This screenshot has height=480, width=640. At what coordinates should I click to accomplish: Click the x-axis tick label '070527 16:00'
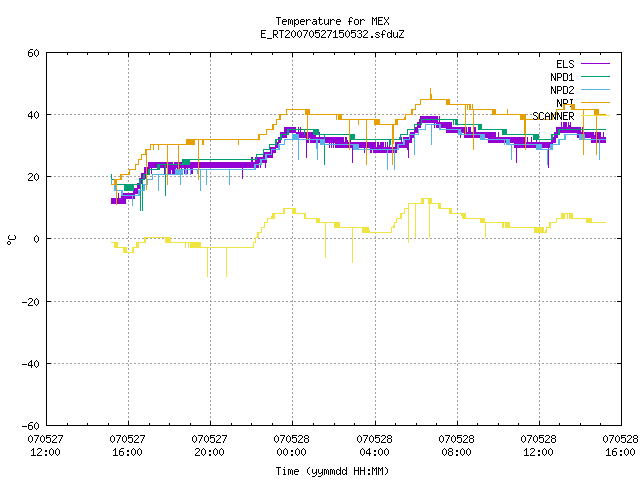(x=127, y=446)
